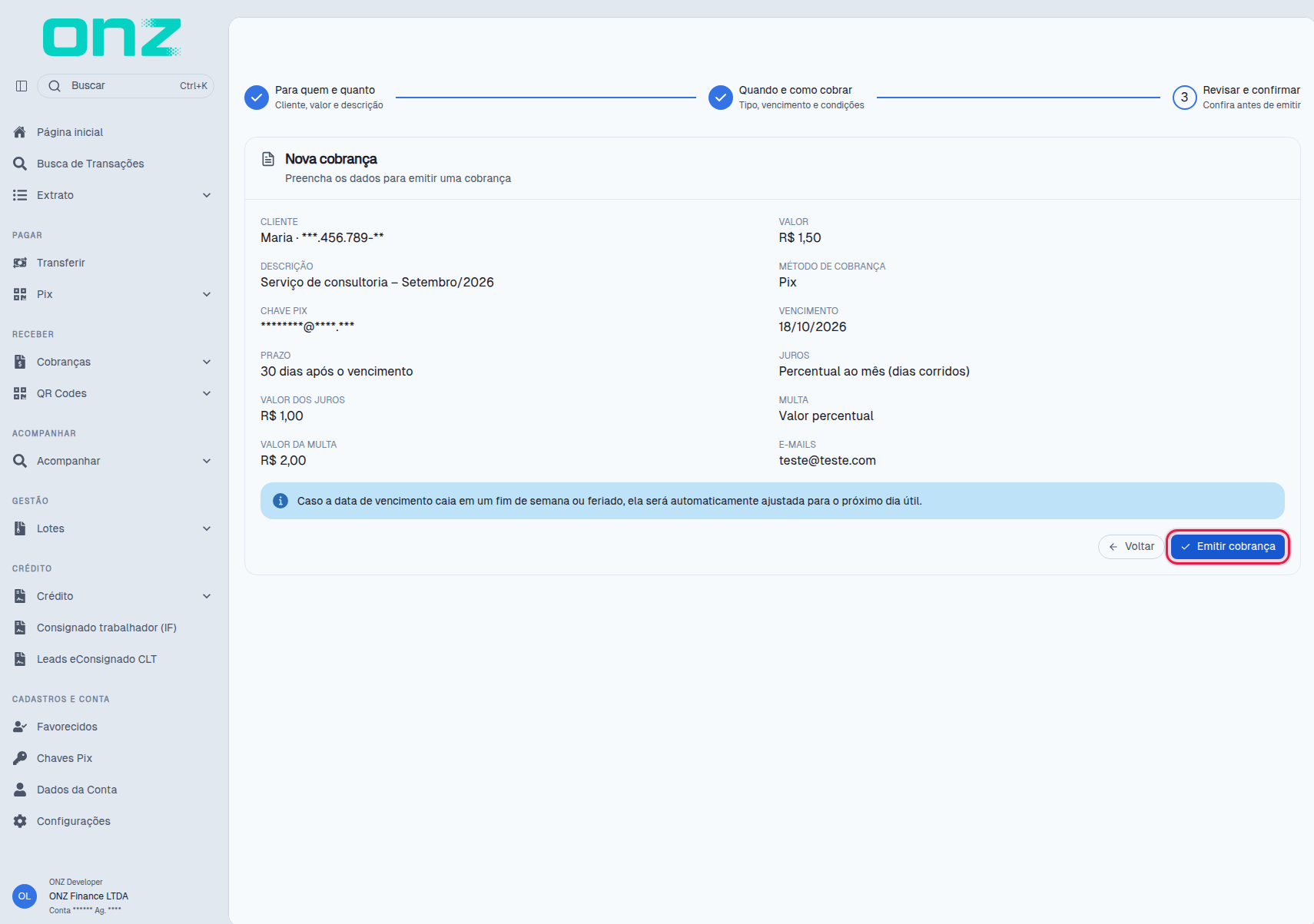This screenshot has height=924, width=1314.
Task: Go to step 'Para quem e quanto'
Action: (x=314, y=98)
